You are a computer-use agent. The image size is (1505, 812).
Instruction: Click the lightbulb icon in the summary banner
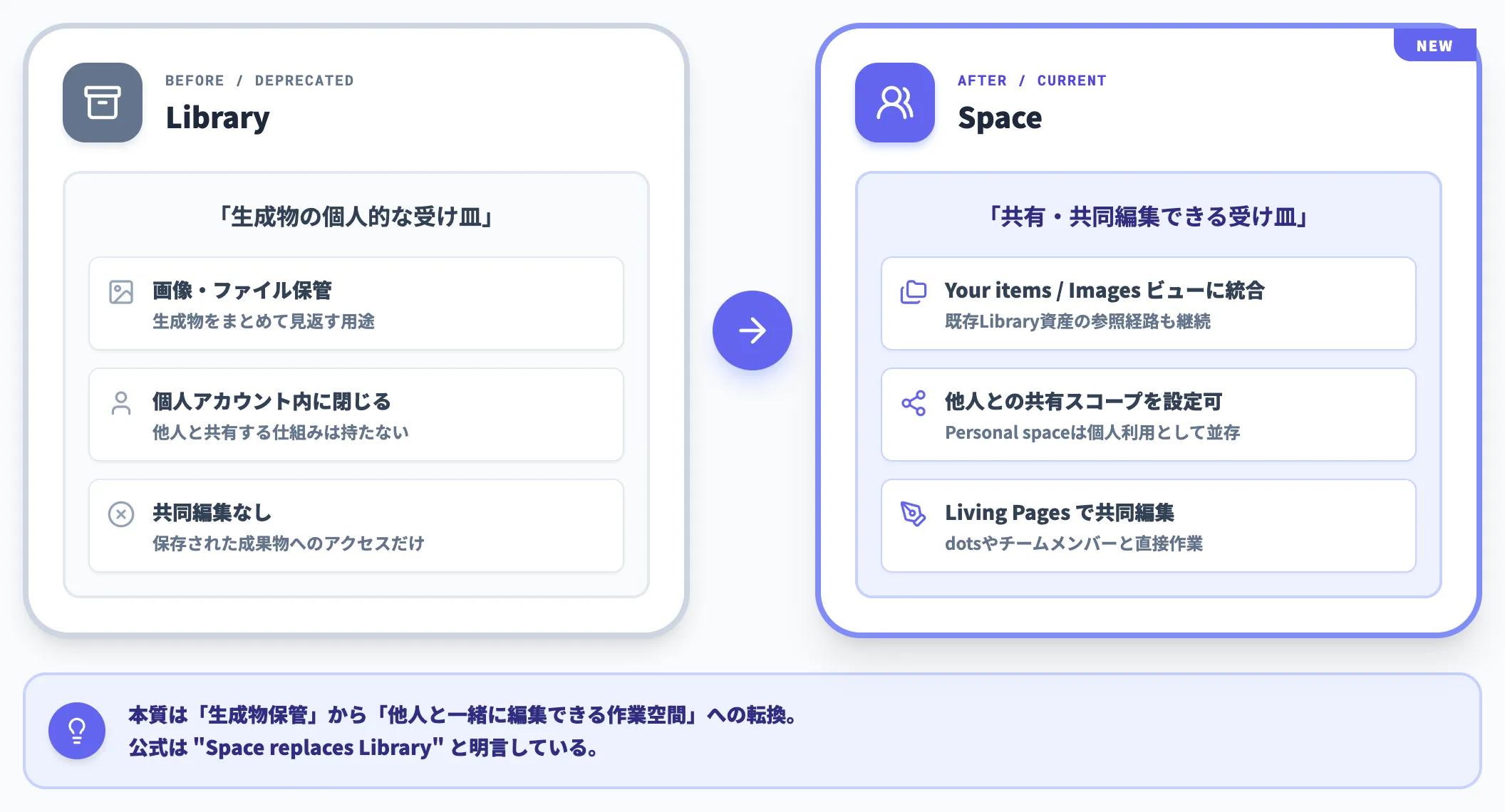point(77,731)
